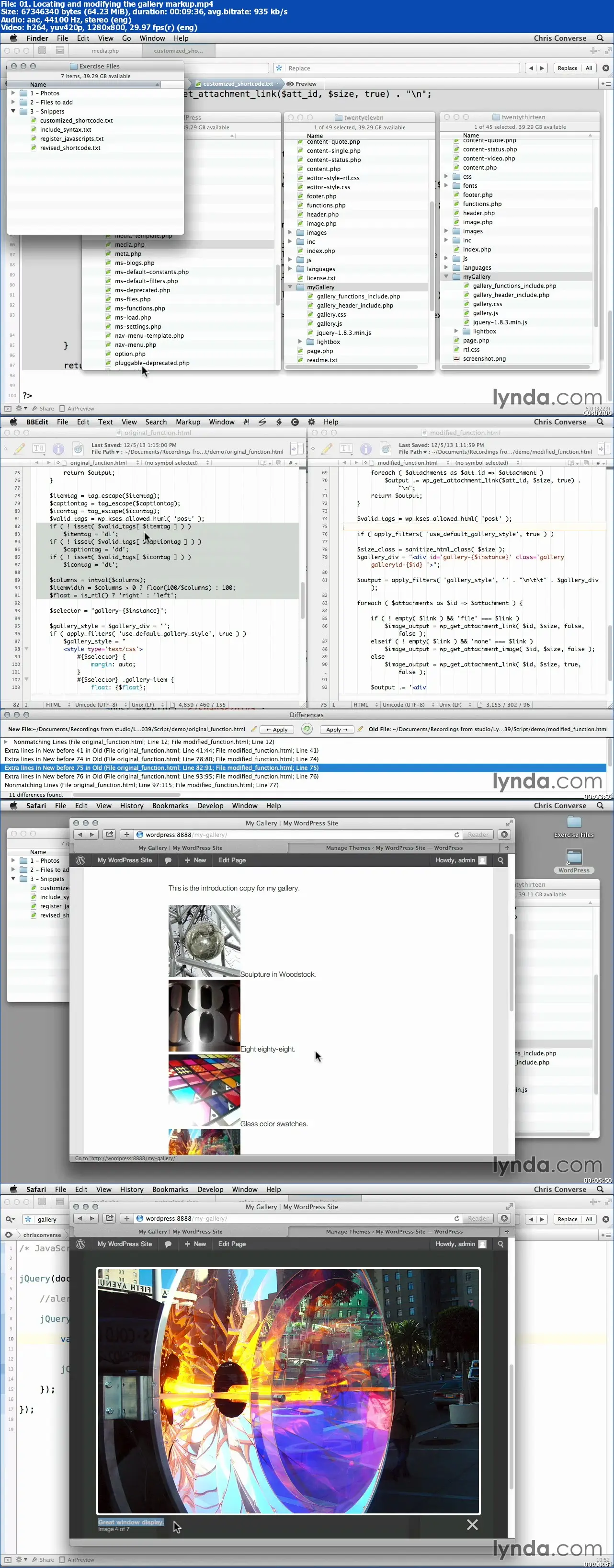Click + New in admin bar above thumbnails

195,860
